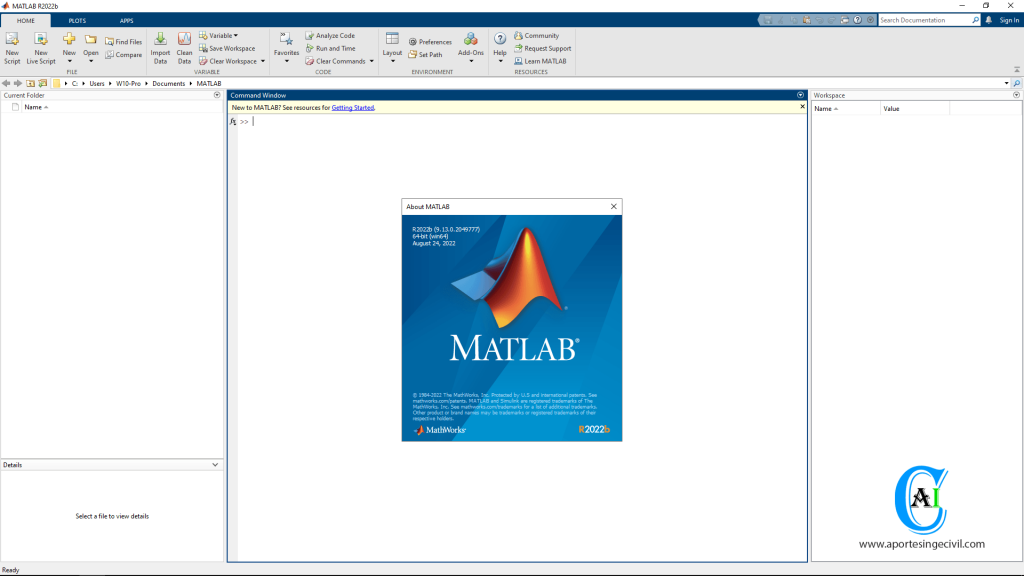The width and height of the screenshot is (1024, 576).
Task: Click the Find Files icon
Action: tap(123, 41)
